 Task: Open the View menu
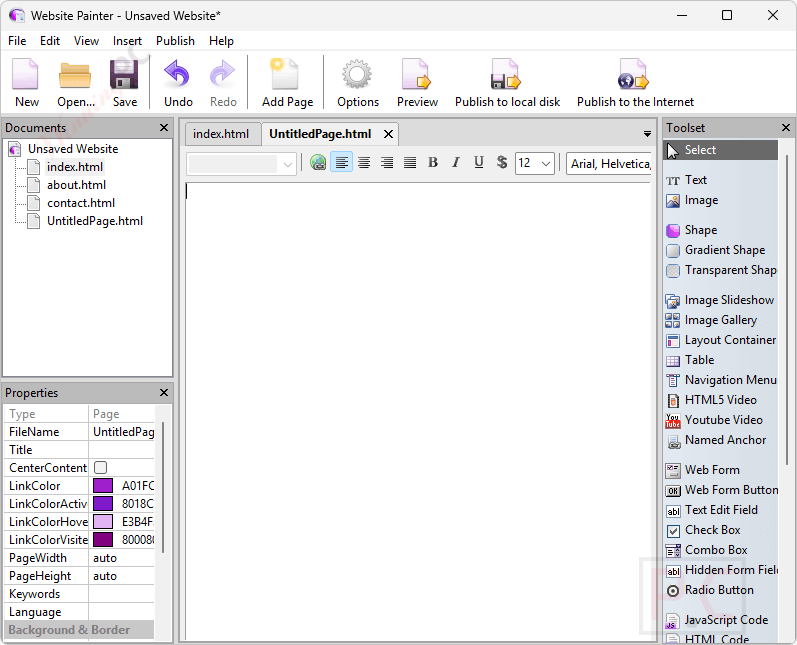click(x=86, y=41)
